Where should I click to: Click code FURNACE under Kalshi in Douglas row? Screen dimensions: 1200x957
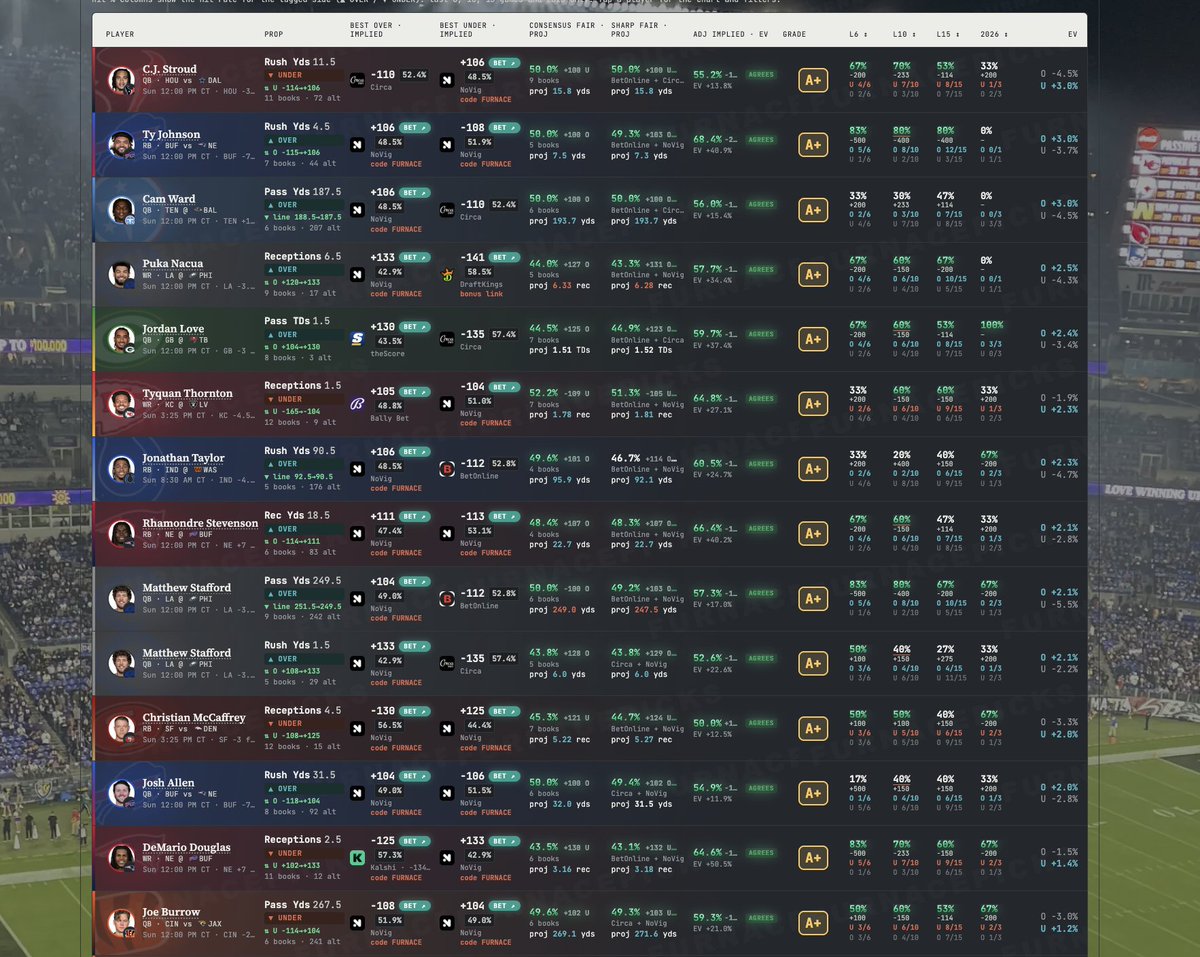click(x=395, y=877)
